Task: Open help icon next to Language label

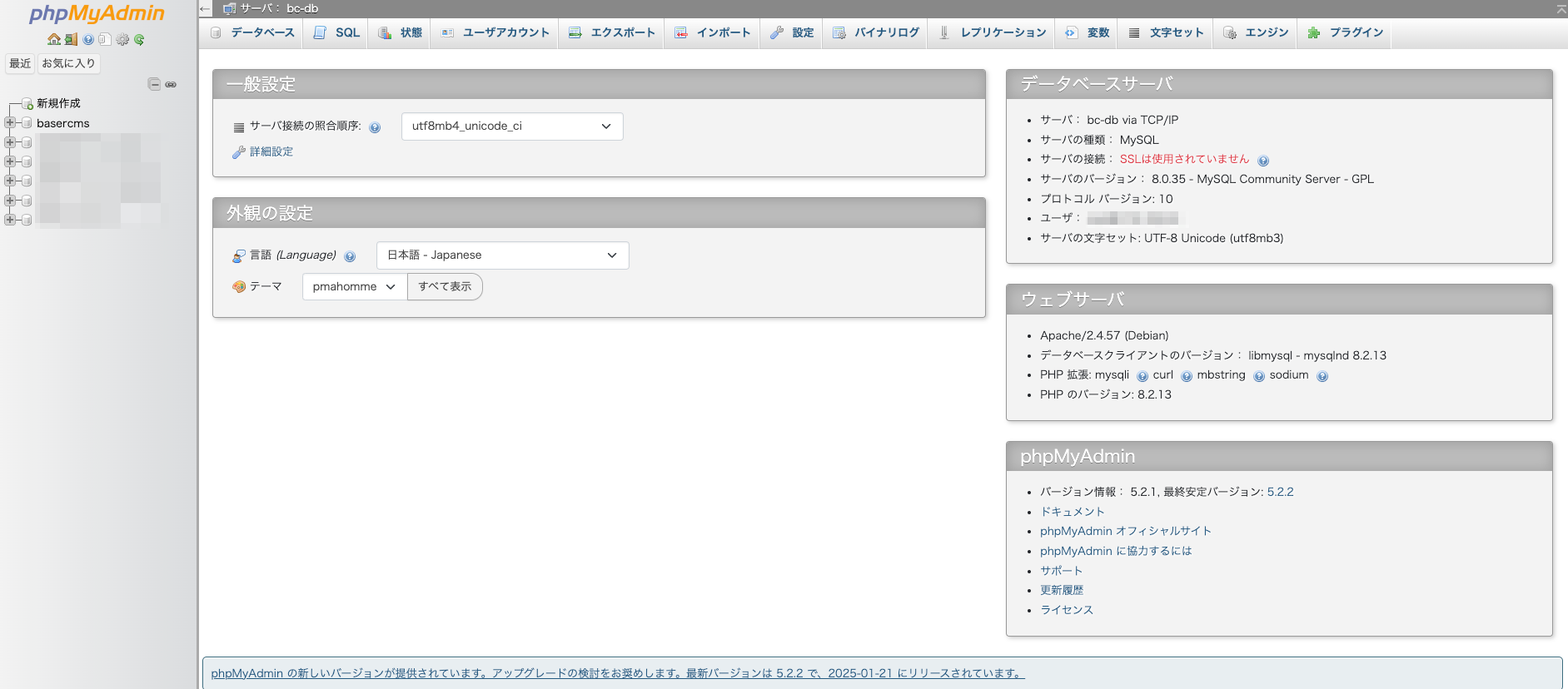Action: click(350, 256)
